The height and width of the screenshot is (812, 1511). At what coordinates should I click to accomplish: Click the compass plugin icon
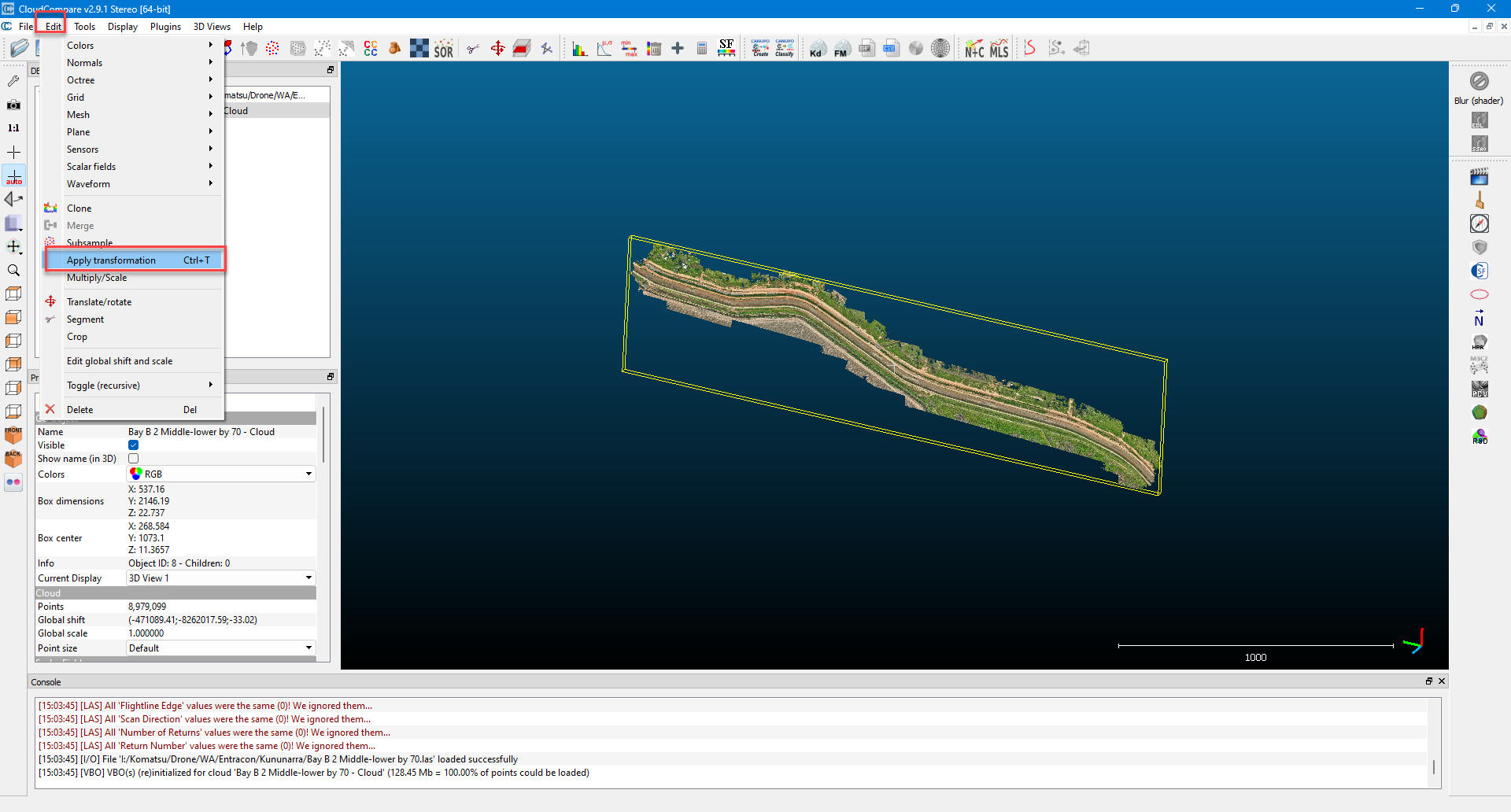click(x=1480, y=223)
